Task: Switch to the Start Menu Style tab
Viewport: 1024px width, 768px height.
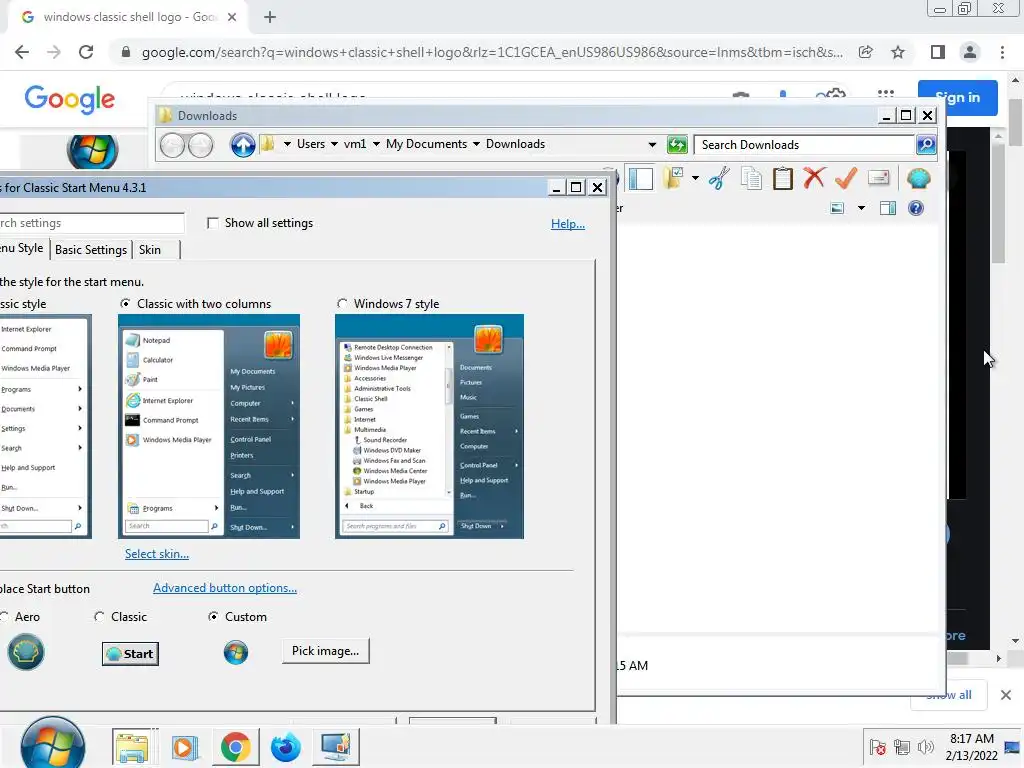Action: (x=24, y=248)
